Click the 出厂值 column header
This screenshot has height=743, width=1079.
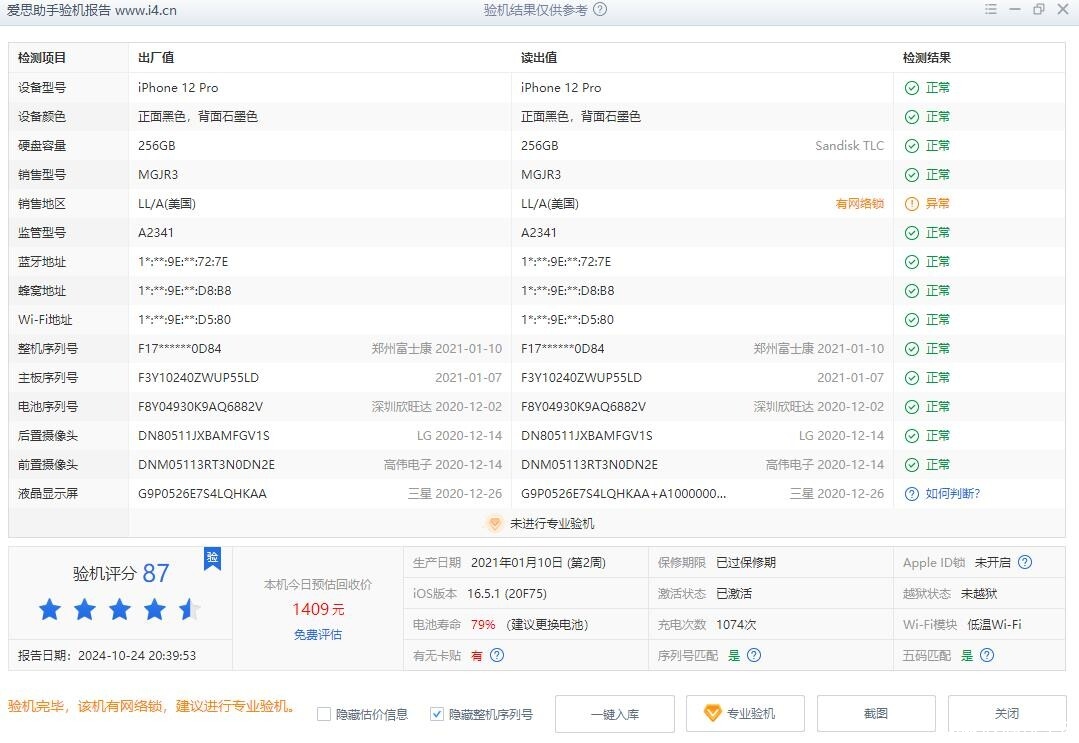point(156,58)
